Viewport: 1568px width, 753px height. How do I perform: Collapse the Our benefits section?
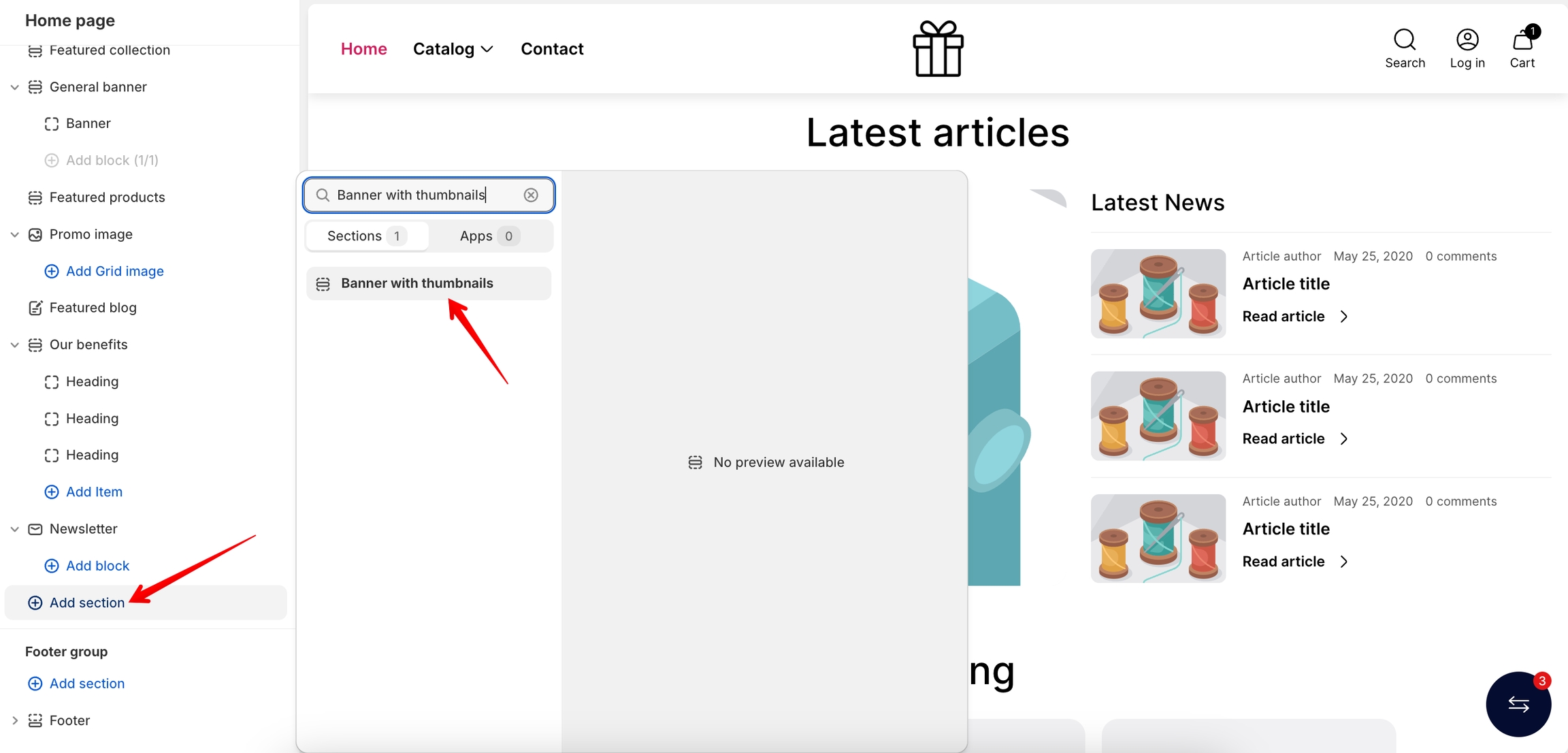14,345
